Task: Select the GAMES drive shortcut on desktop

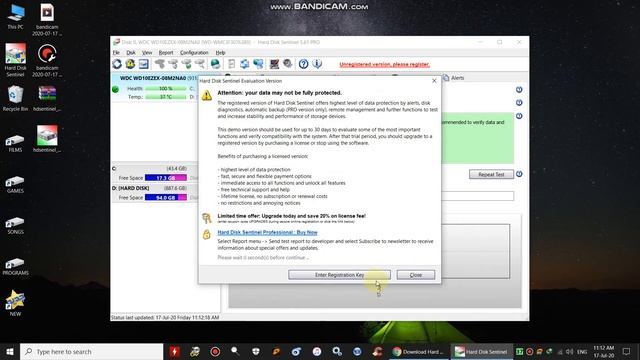Action: pyautogui.click(x=15, y=184)
